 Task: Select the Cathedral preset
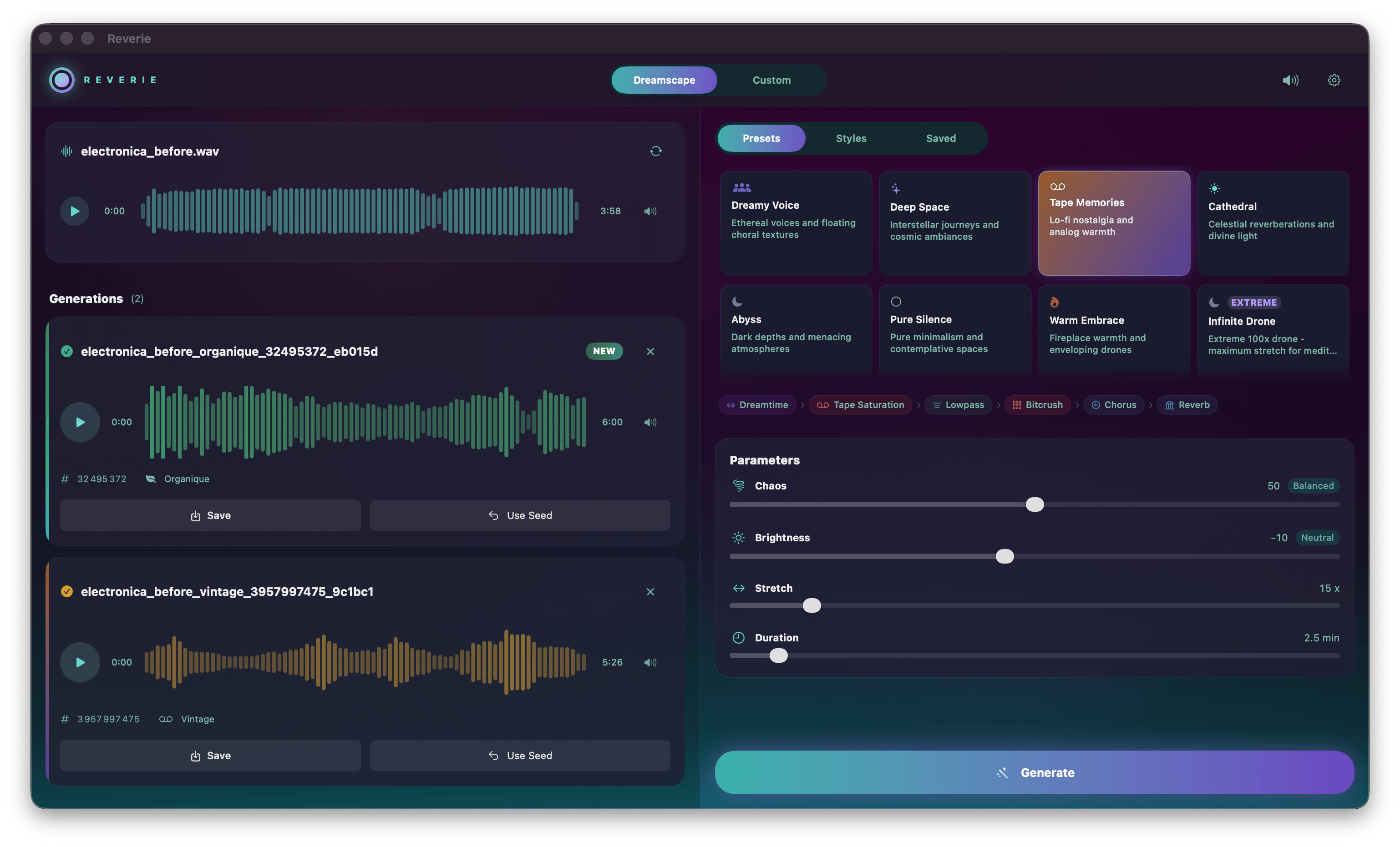[1273, 223]
